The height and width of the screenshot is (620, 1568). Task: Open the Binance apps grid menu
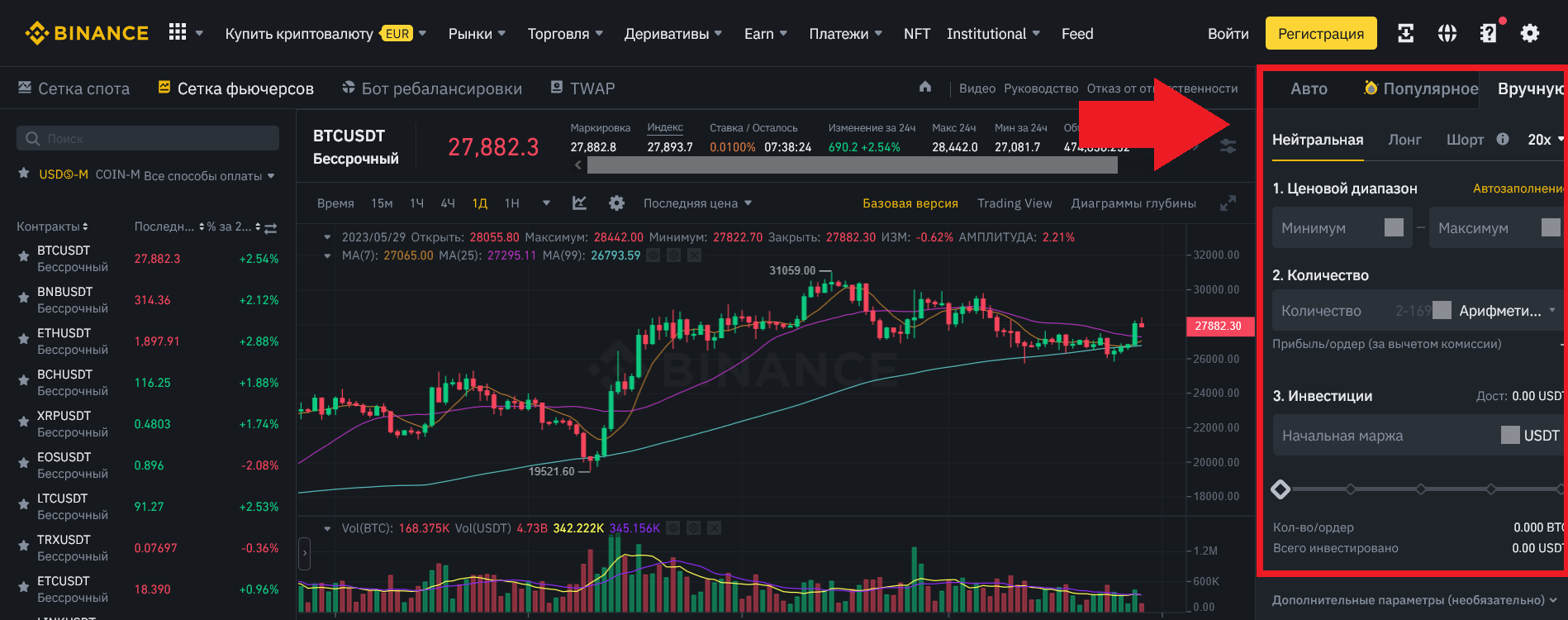(178, 32)
